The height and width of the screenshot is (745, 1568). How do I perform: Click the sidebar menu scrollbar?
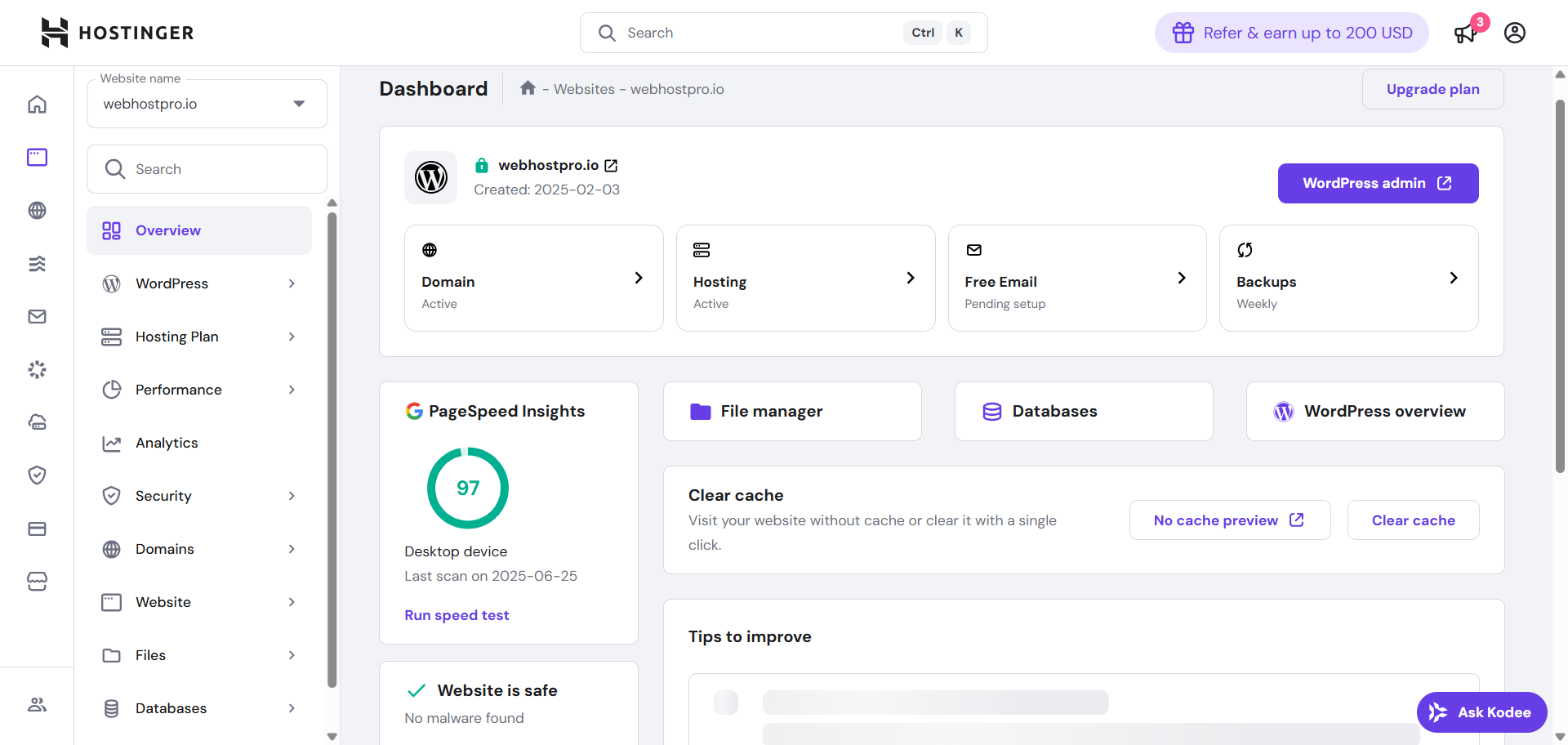(332, 449)
